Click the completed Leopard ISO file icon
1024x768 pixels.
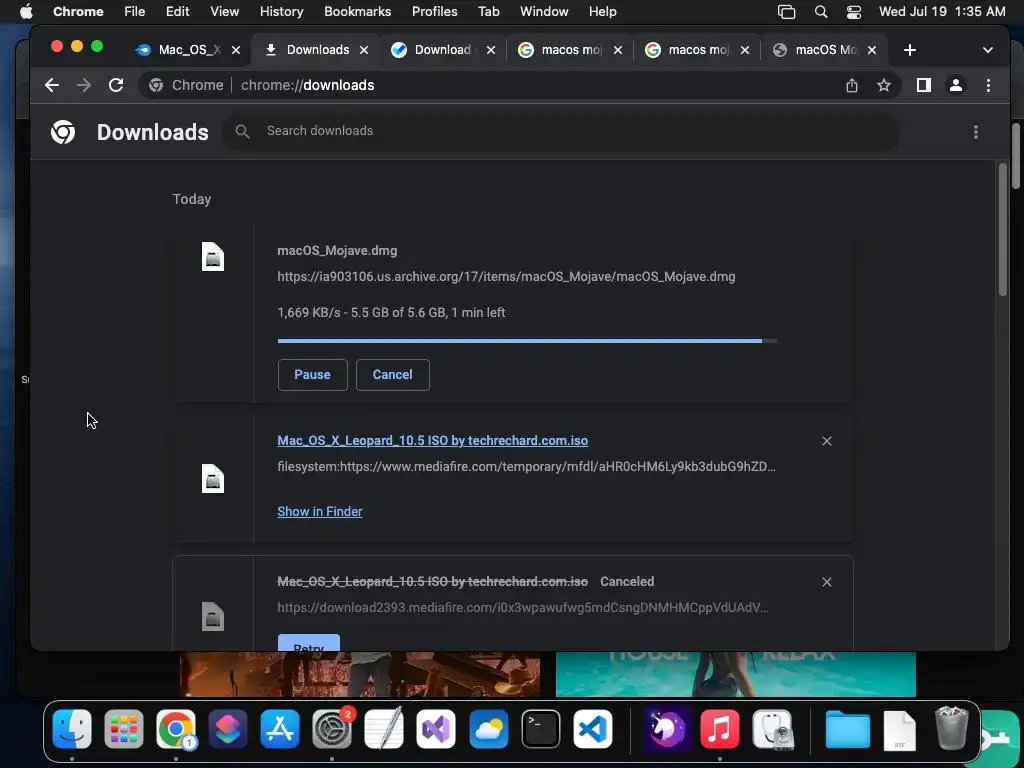[x=213, y=479]
